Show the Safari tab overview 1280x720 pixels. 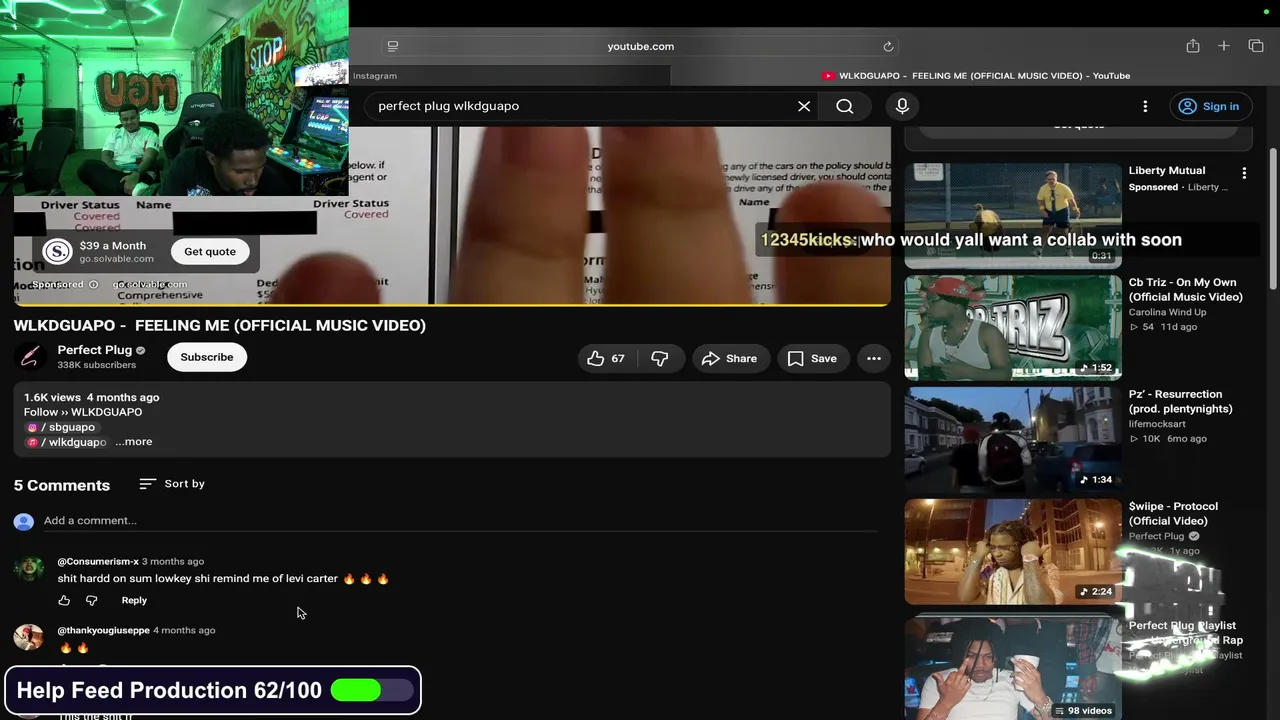[1256, 46]
